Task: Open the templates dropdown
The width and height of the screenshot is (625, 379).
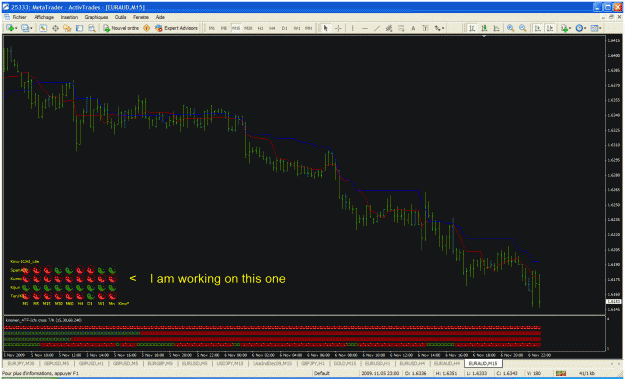Action: 596,28
